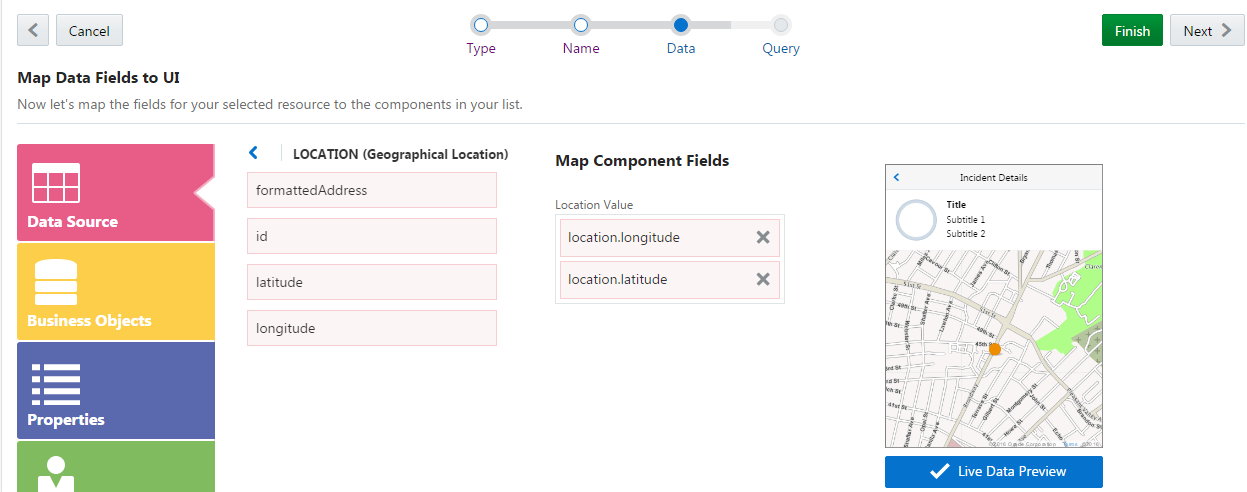Screen dimensions: 1247x492
Task: Select the Data Source table icon
Action: pos(56,183)
